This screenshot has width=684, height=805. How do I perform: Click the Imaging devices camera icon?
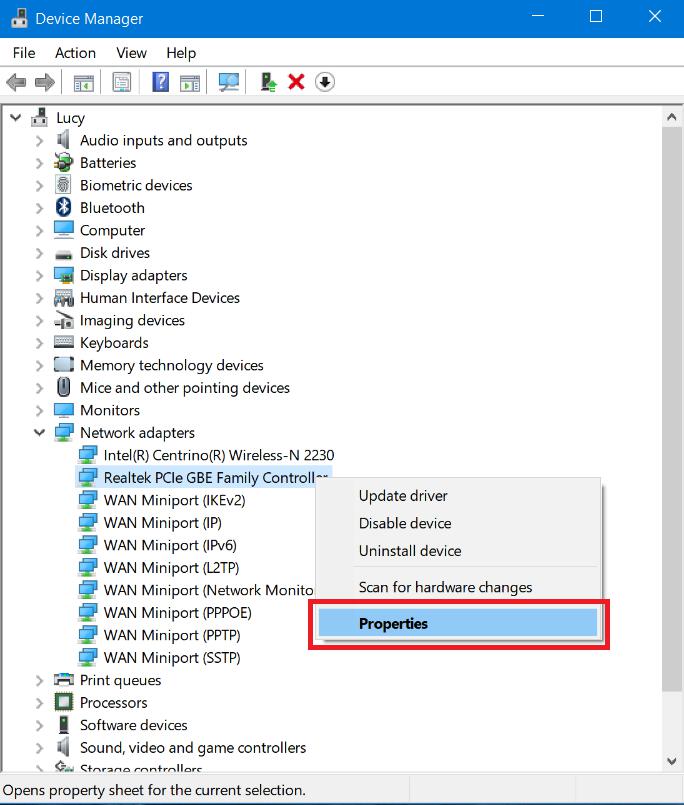coord(64,320)
